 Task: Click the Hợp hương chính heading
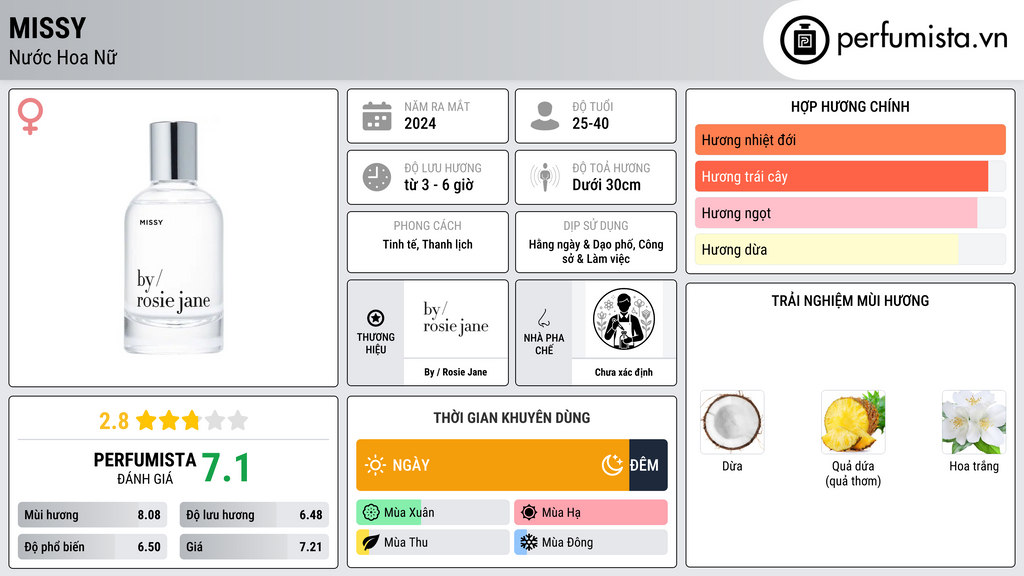tap(850, 106)
